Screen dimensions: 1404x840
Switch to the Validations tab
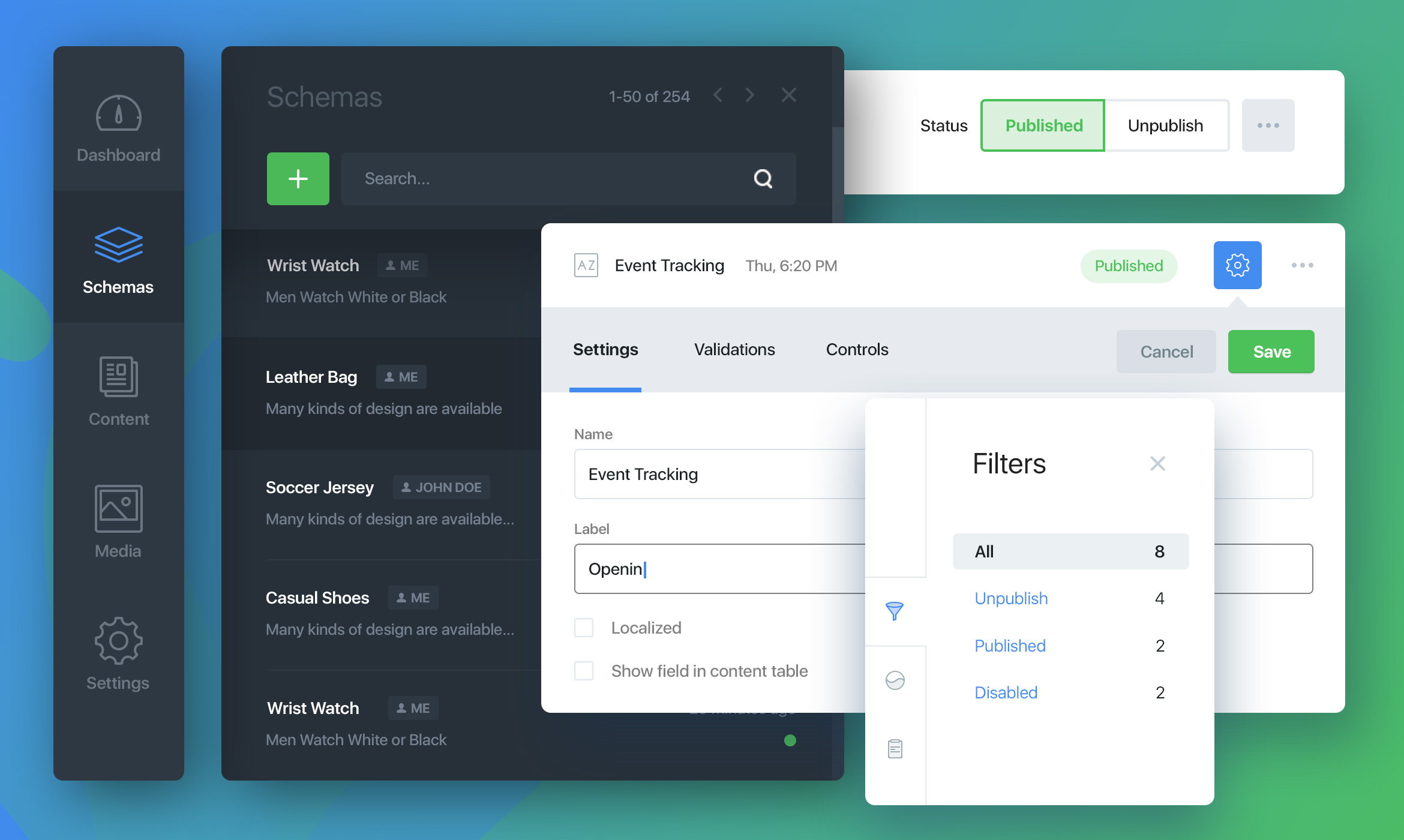coord(734,350)
